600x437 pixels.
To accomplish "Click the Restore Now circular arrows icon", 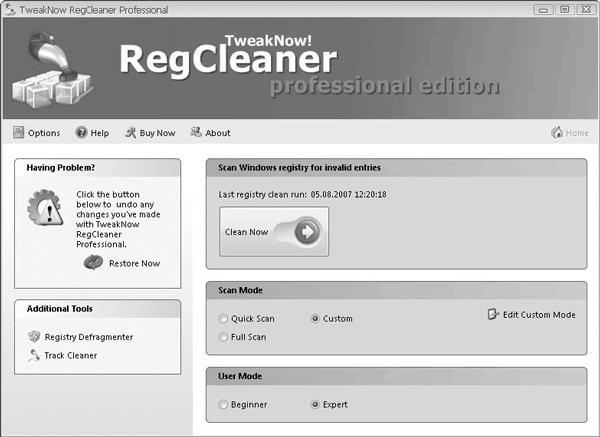I will click(x=93, y=263).
